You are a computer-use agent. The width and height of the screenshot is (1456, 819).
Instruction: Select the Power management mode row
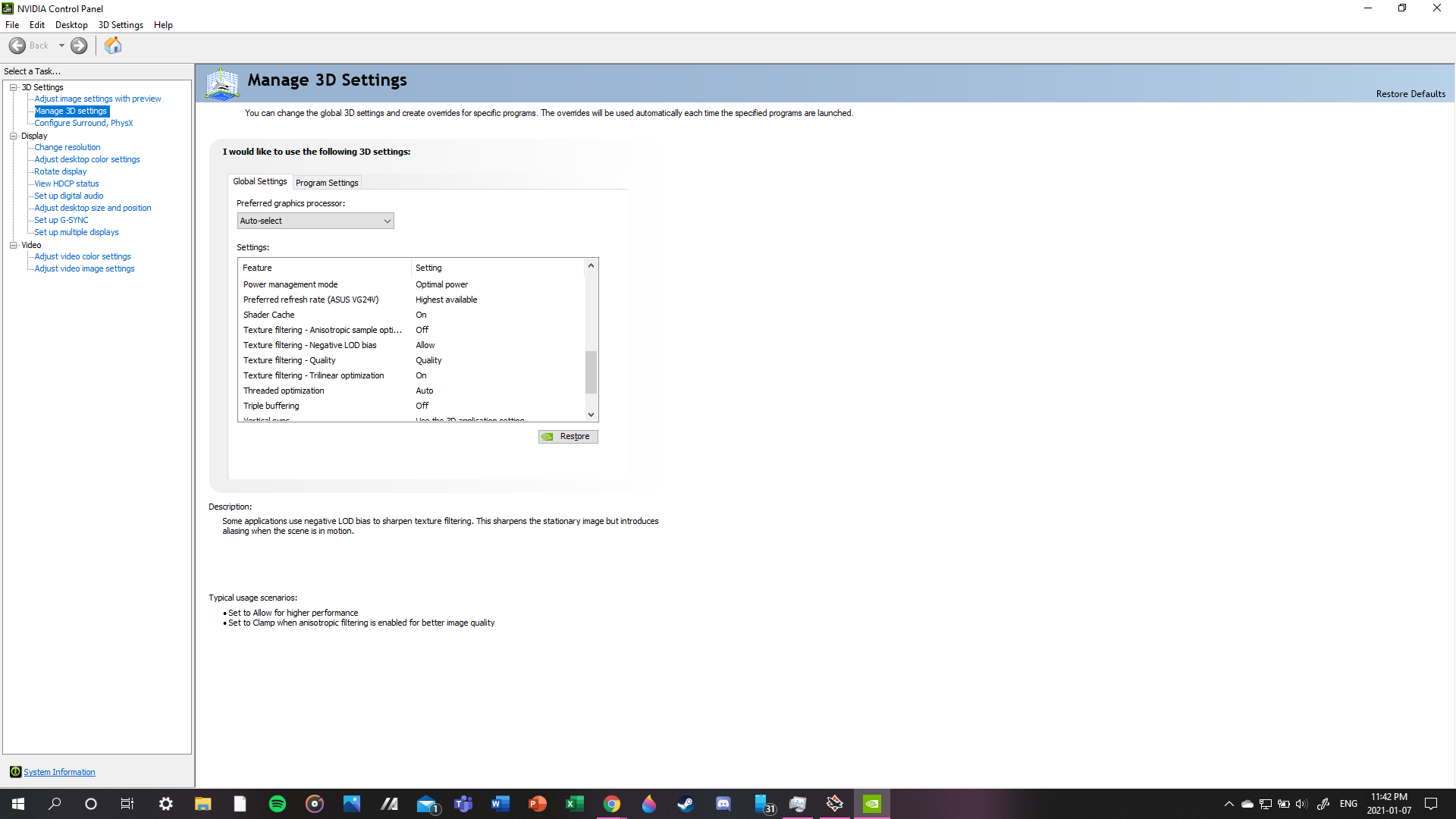pyautogui.click(x=412, y=284)
